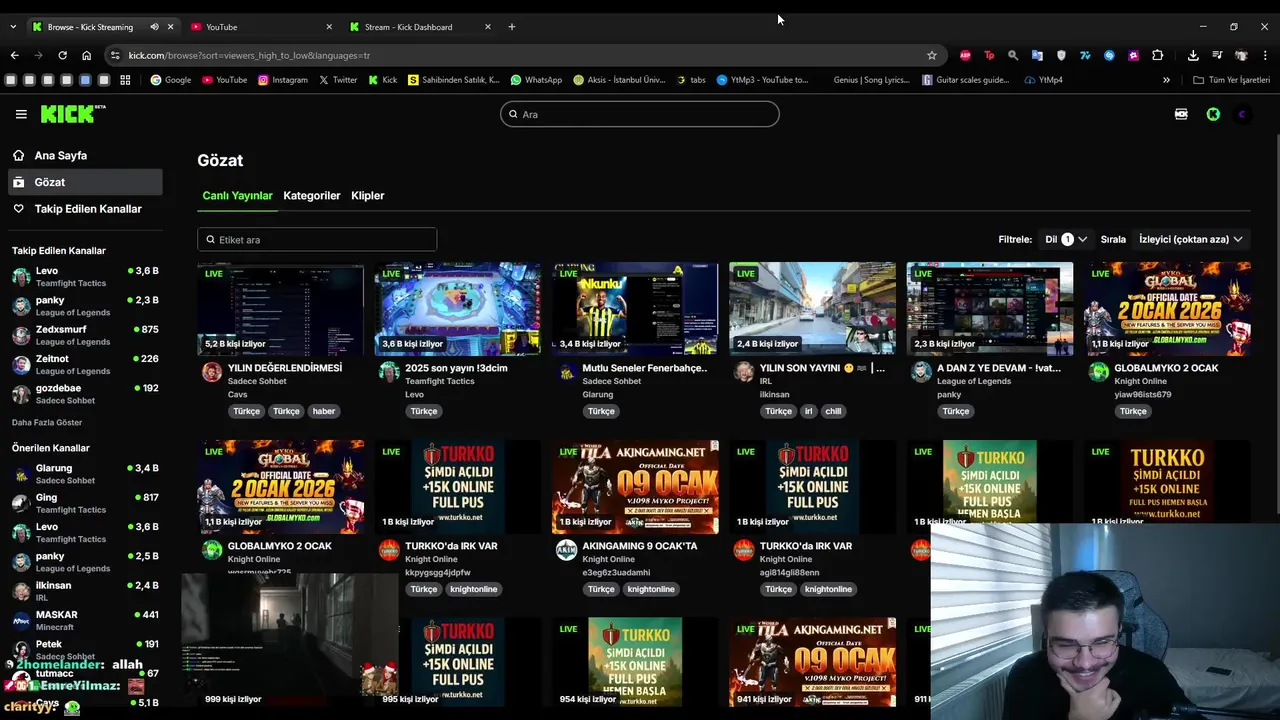Select Gözat in the sidebar
The width and height of the screenshot is (1280, 720).
pyautogui.click(x=85, y=182)
